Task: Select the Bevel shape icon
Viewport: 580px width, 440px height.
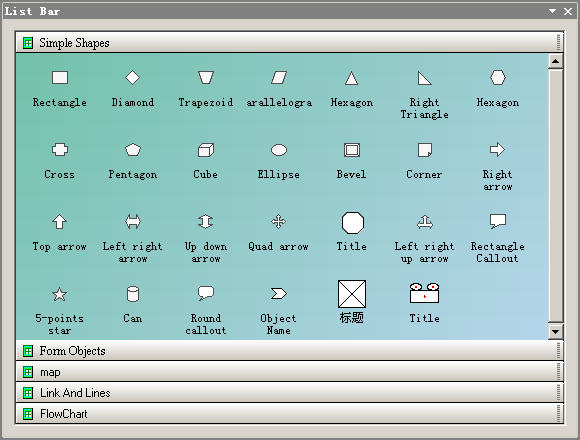Action: coord(352,150)
